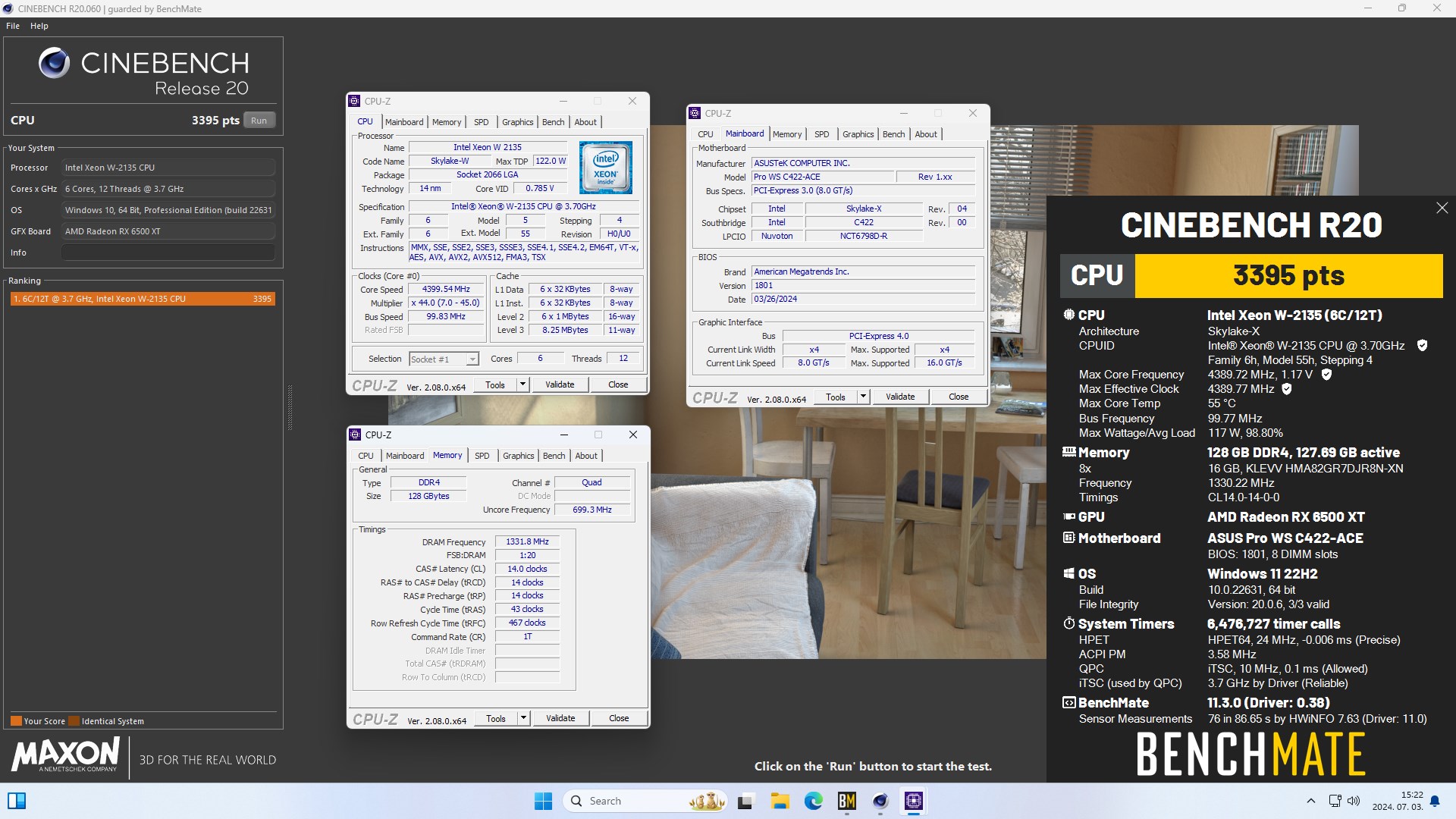
Task: Close the BenchMate results overlay with X
Action: (1442, 208)
